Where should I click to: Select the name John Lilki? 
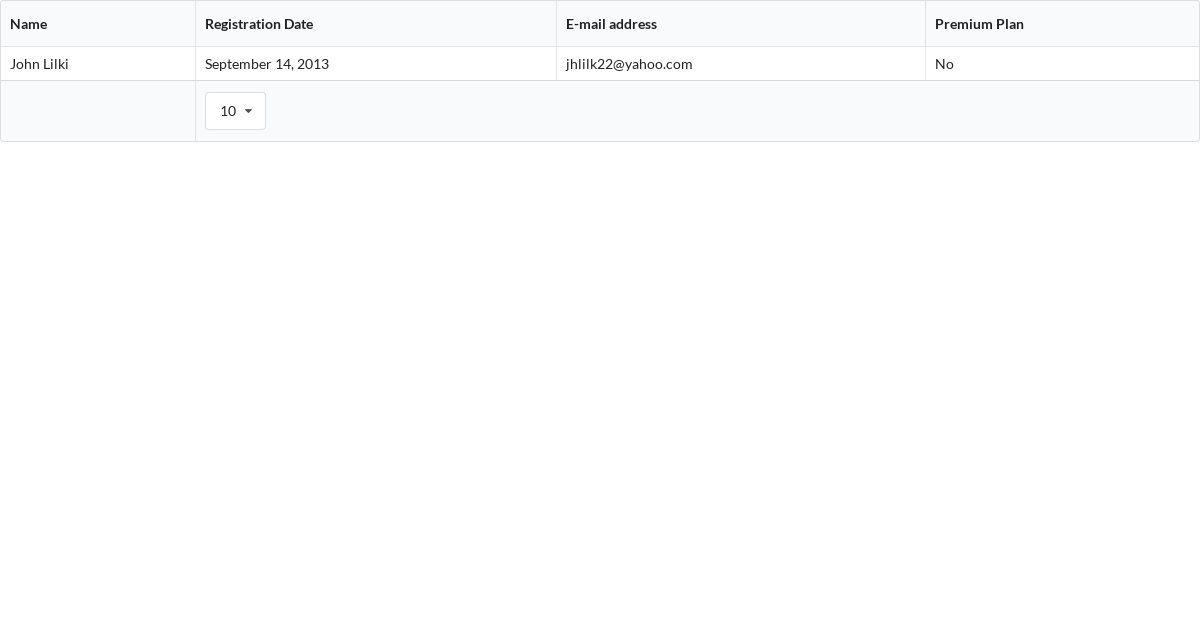click(39, 63)
